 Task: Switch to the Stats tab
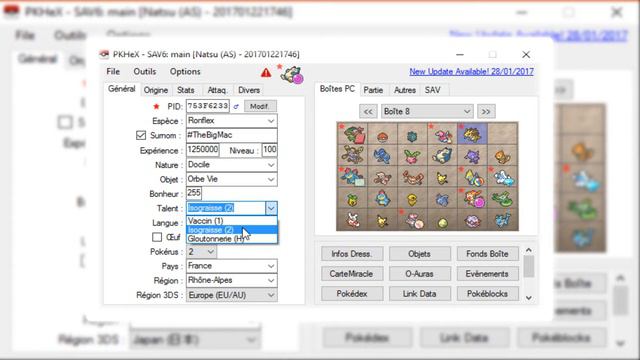click(x=185, y=90)
